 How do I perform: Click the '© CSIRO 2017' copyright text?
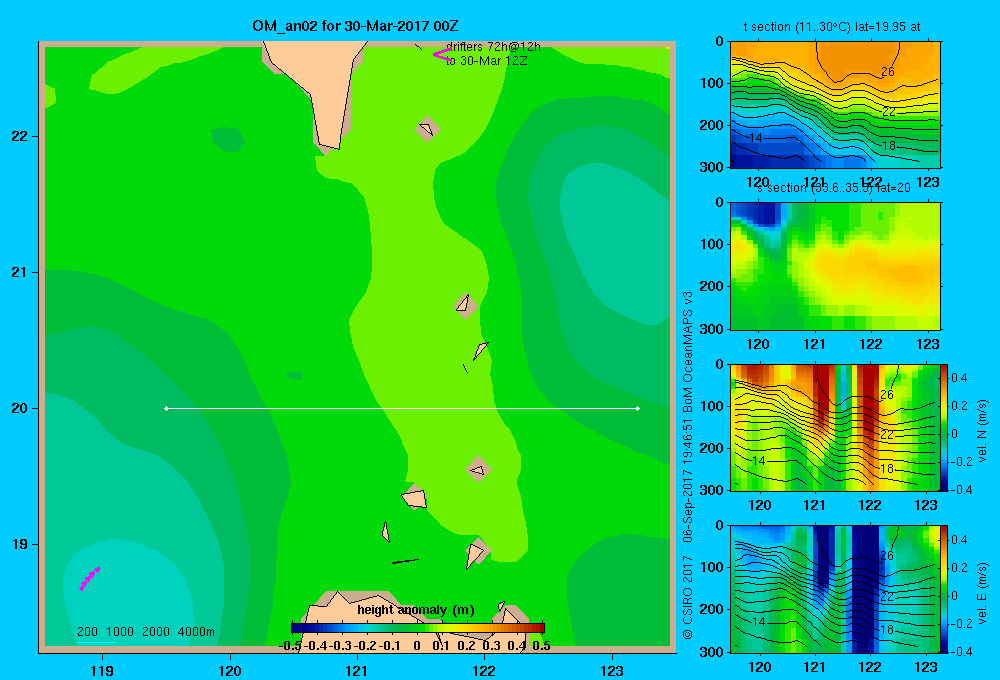688,596
